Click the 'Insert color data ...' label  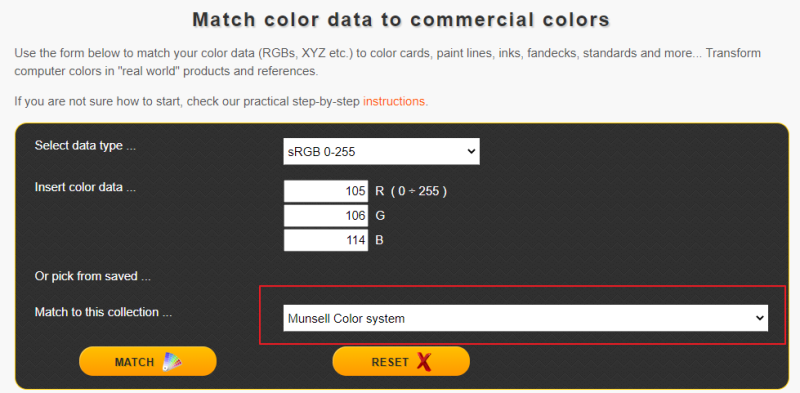[x=85, y=187]
